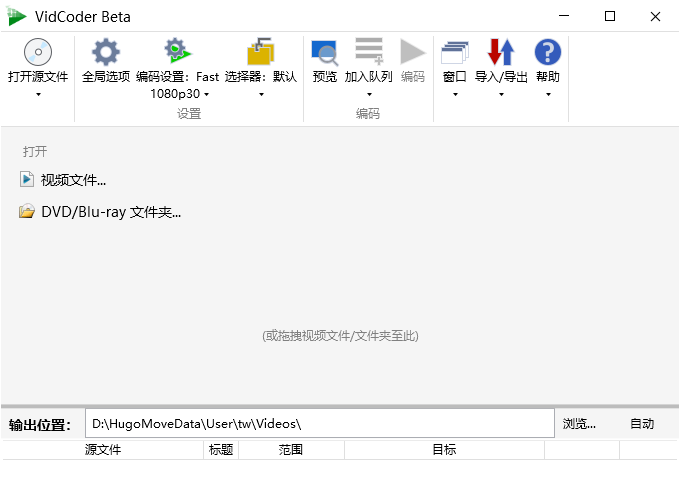Click the 导入/导出 arrows icon
Image resolution: width=680 pixels, height=503 pixels.
pyautogui.click(x=501, y=52)
